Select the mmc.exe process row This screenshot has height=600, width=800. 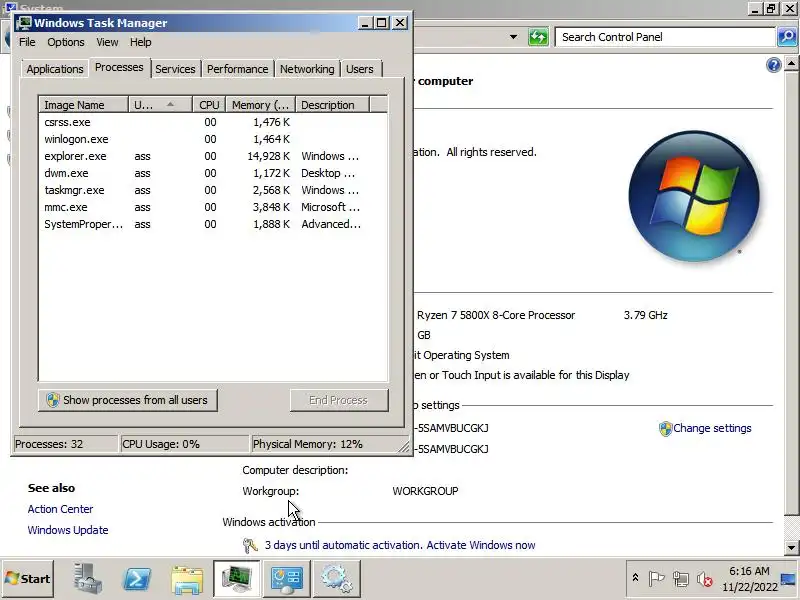[213, 207]
